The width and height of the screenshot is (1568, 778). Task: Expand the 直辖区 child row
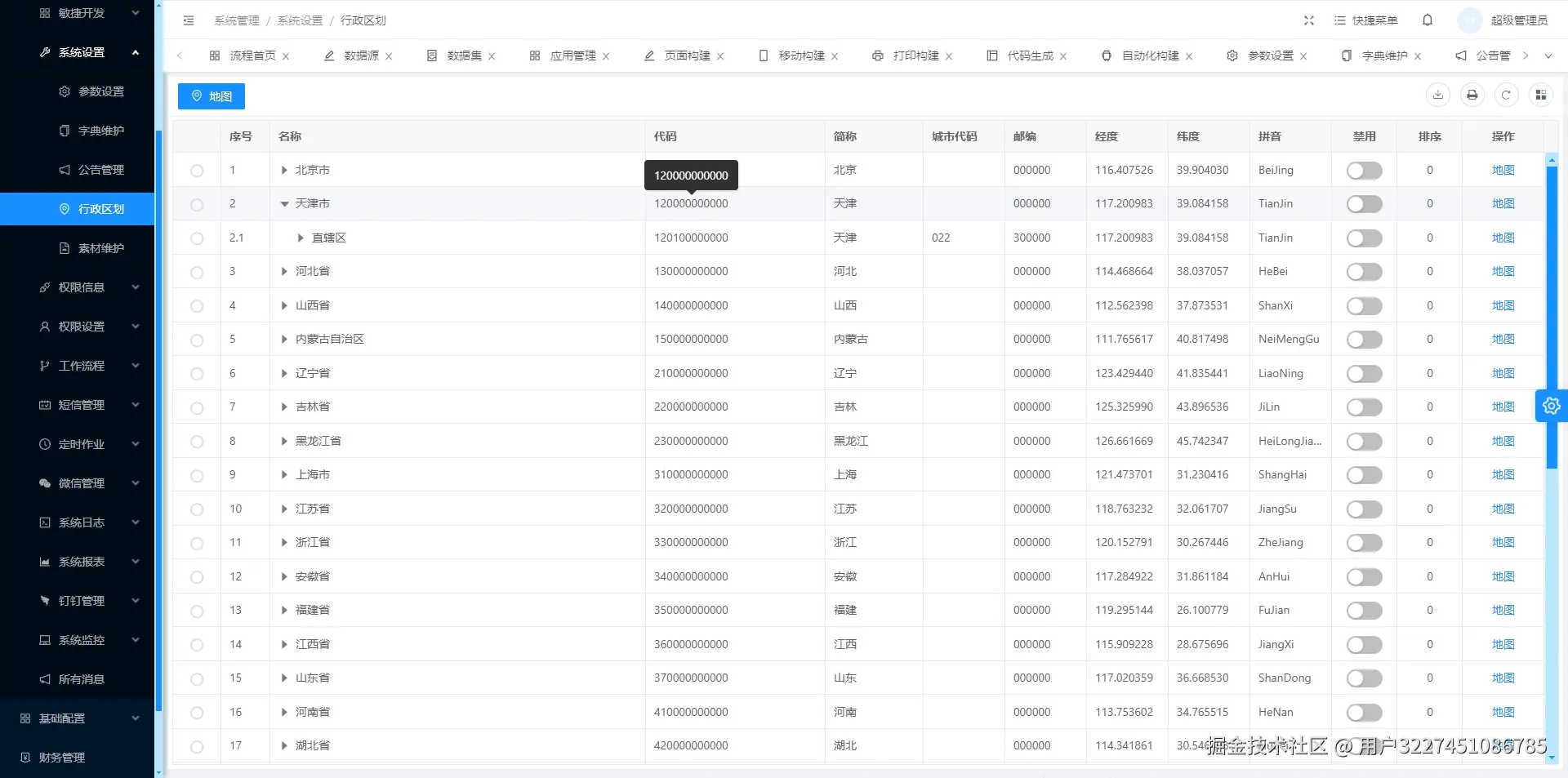coord(301,238)
